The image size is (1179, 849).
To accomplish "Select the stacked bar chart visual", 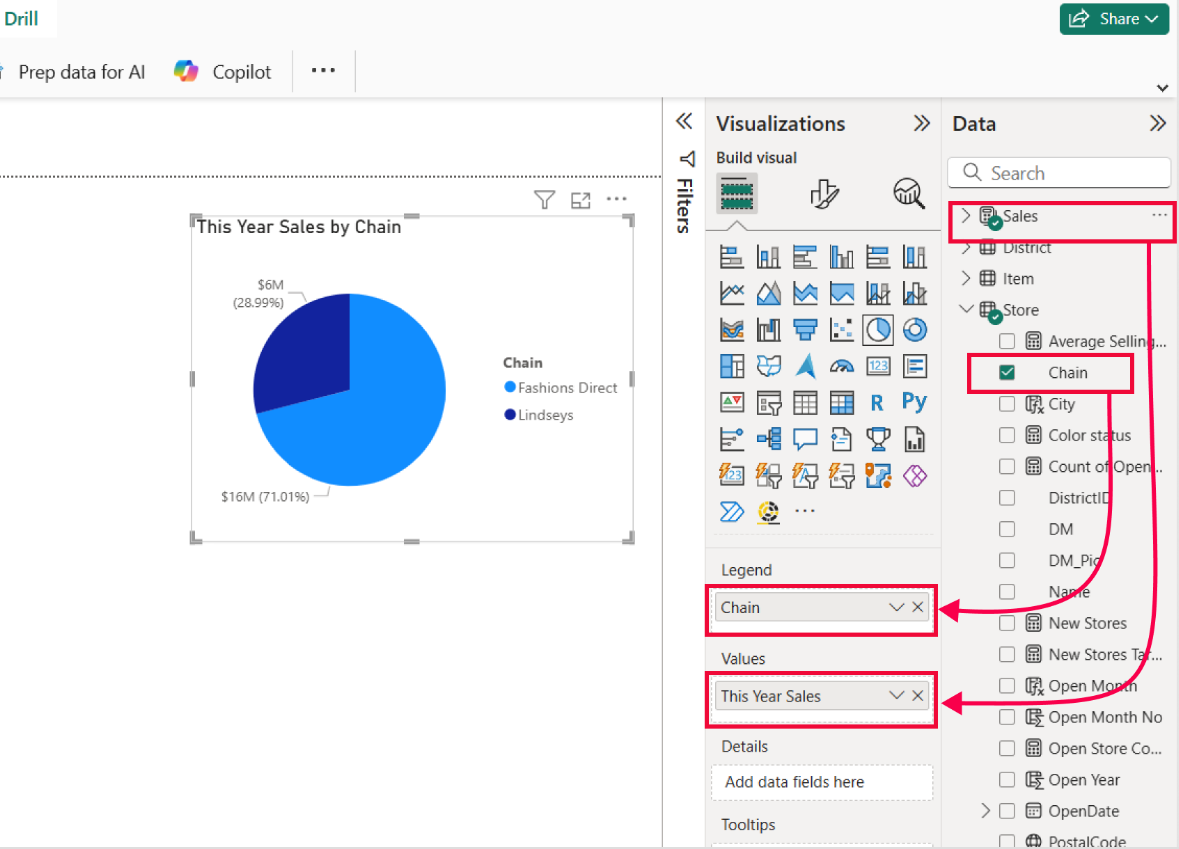I will (x=731, y=256).
